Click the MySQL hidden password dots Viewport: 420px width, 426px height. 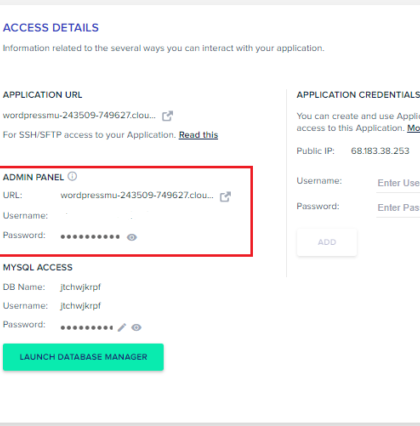coord(87,328)
